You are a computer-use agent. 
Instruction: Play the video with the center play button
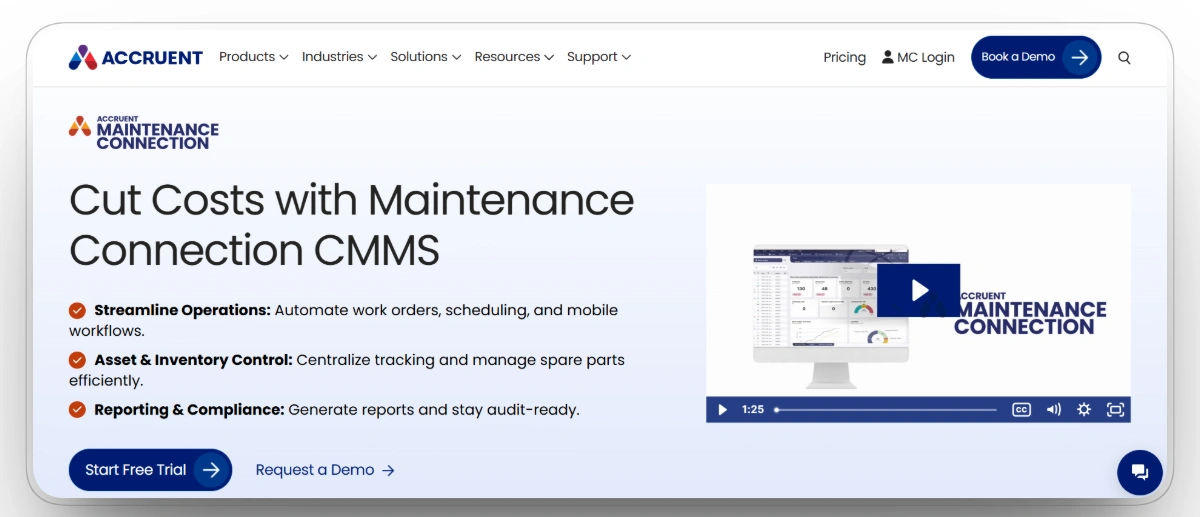click(919, 290)
